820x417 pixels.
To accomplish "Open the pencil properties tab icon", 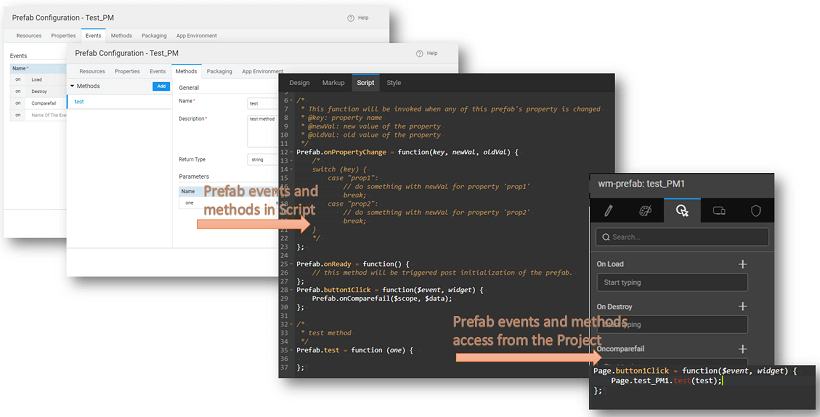I will pyautogui.click(x=606, y=210).
